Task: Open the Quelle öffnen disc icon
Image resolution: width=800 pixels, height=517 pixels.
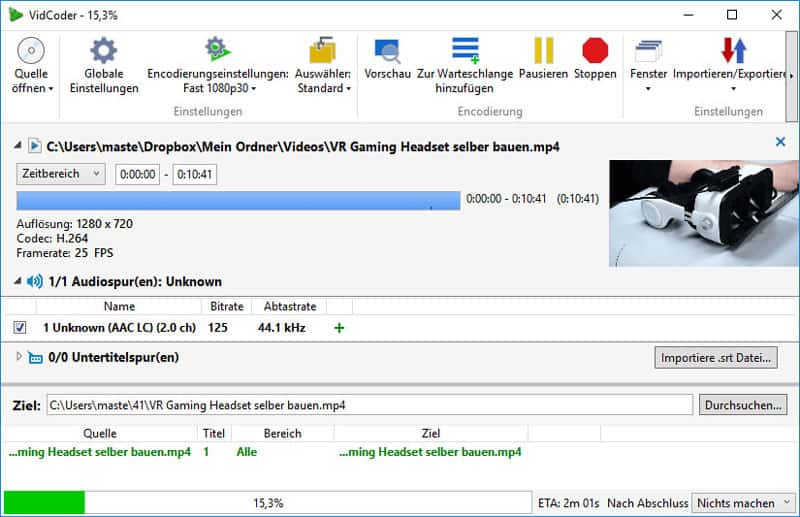Action: (x=31, y=51)
